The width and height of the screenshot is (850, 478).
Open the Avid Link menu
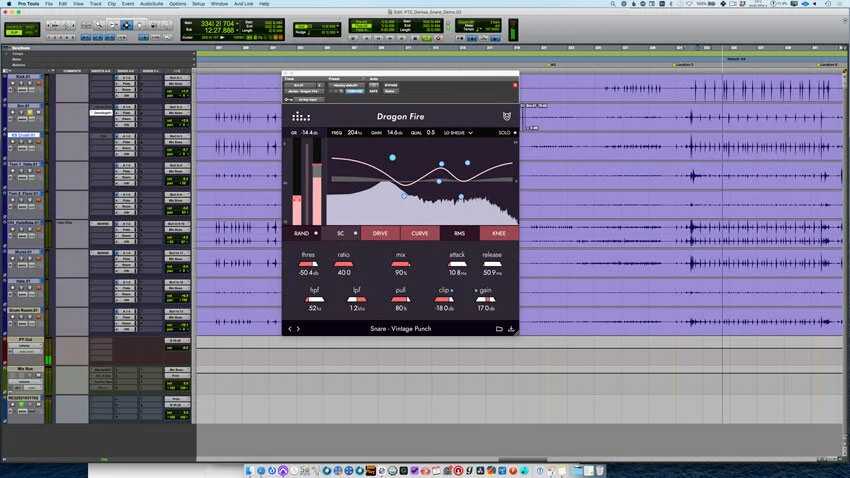point(243,4)
